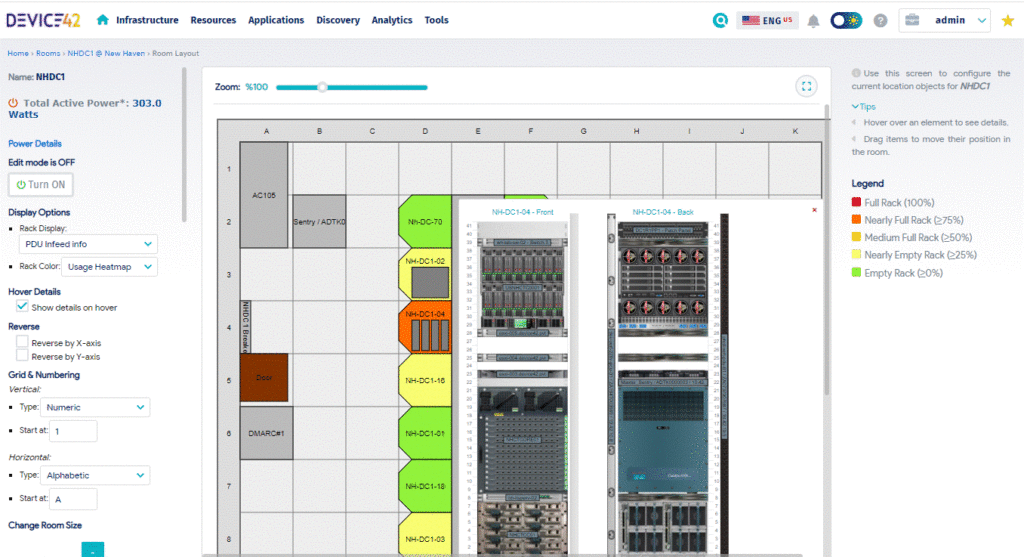Click the Zoom slider handle

click(322, 87)
